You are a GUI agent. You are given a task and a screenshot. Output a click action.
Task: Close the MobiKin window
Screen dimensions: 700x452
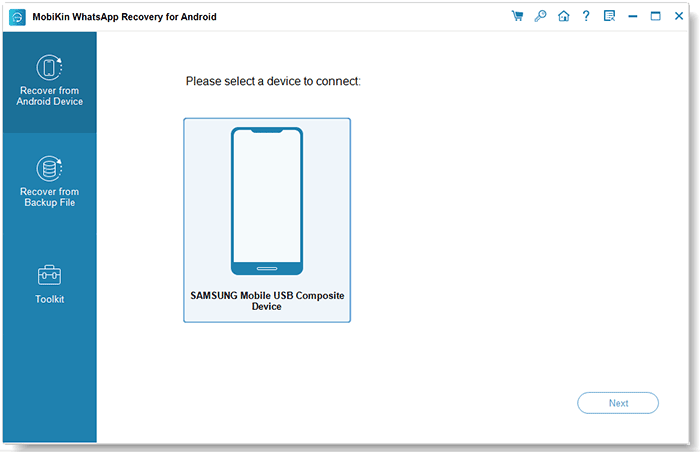click(x=679, y=16)
